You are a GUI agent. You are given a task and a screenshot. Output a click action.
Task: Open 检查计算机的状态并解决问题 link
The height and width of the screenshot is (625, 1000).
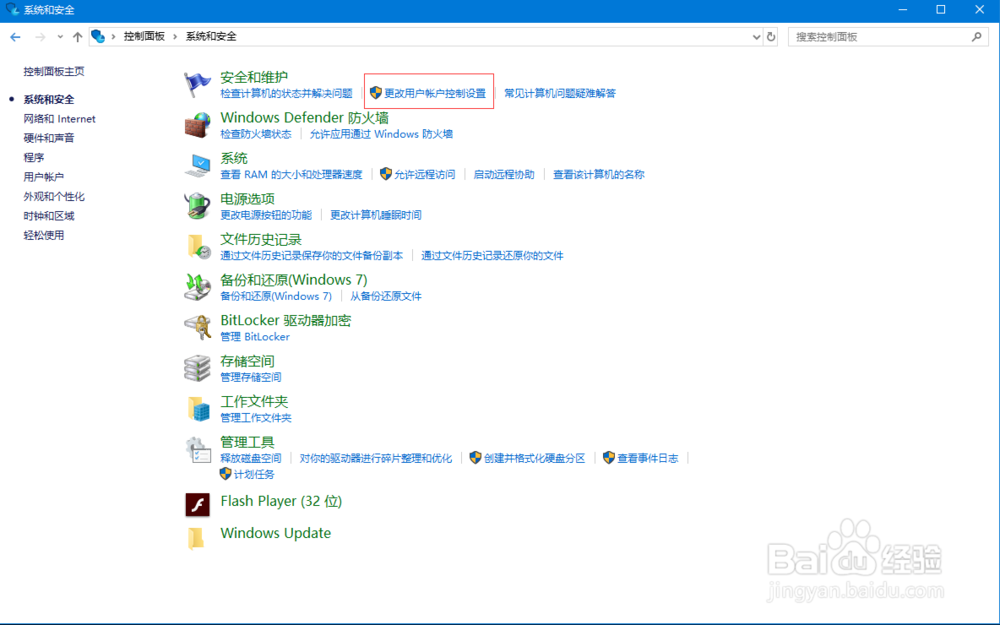(x=286, y=93)
